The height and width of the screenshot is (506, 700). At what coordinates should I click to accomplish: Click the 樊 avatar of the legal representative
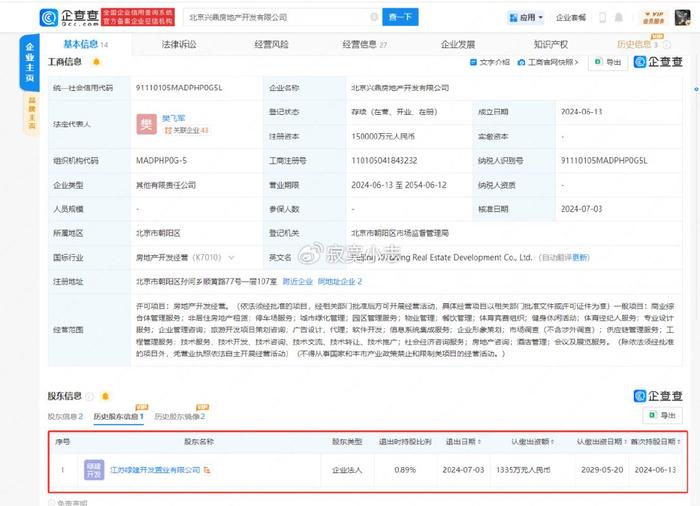pos(146,124)
